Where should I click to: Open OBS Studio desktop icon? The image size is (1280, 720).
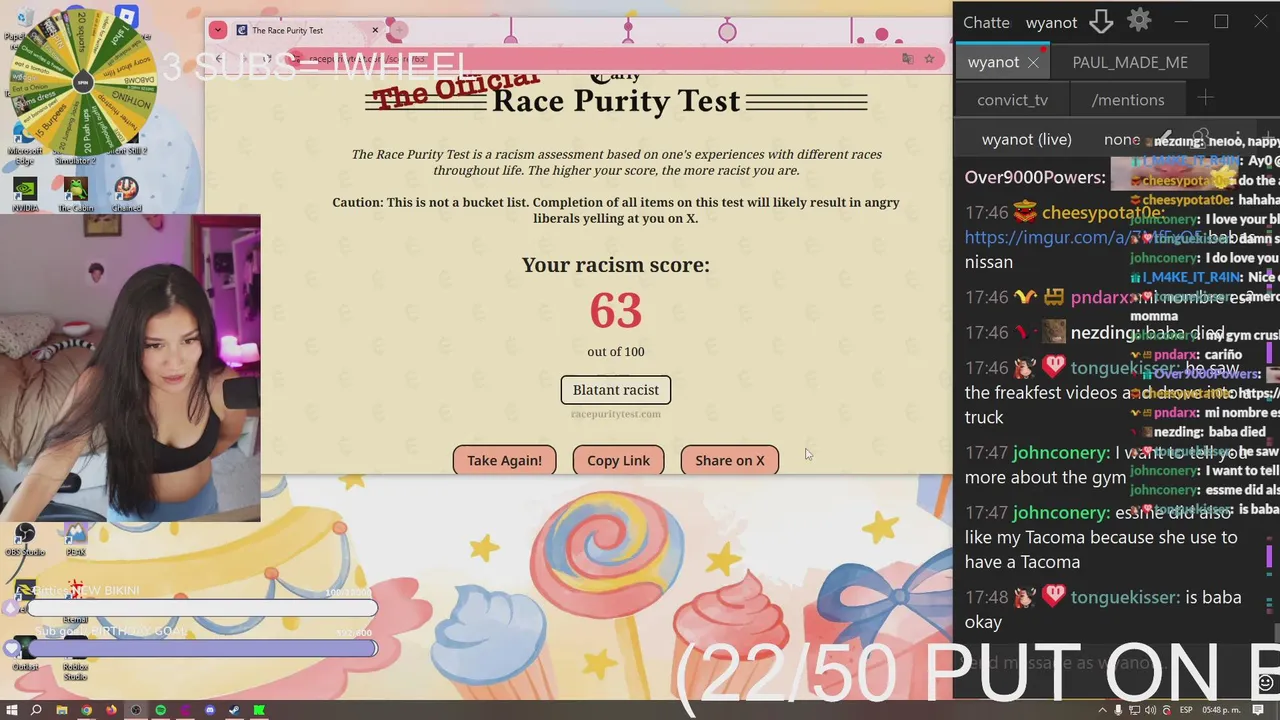[x=25, y=540]
